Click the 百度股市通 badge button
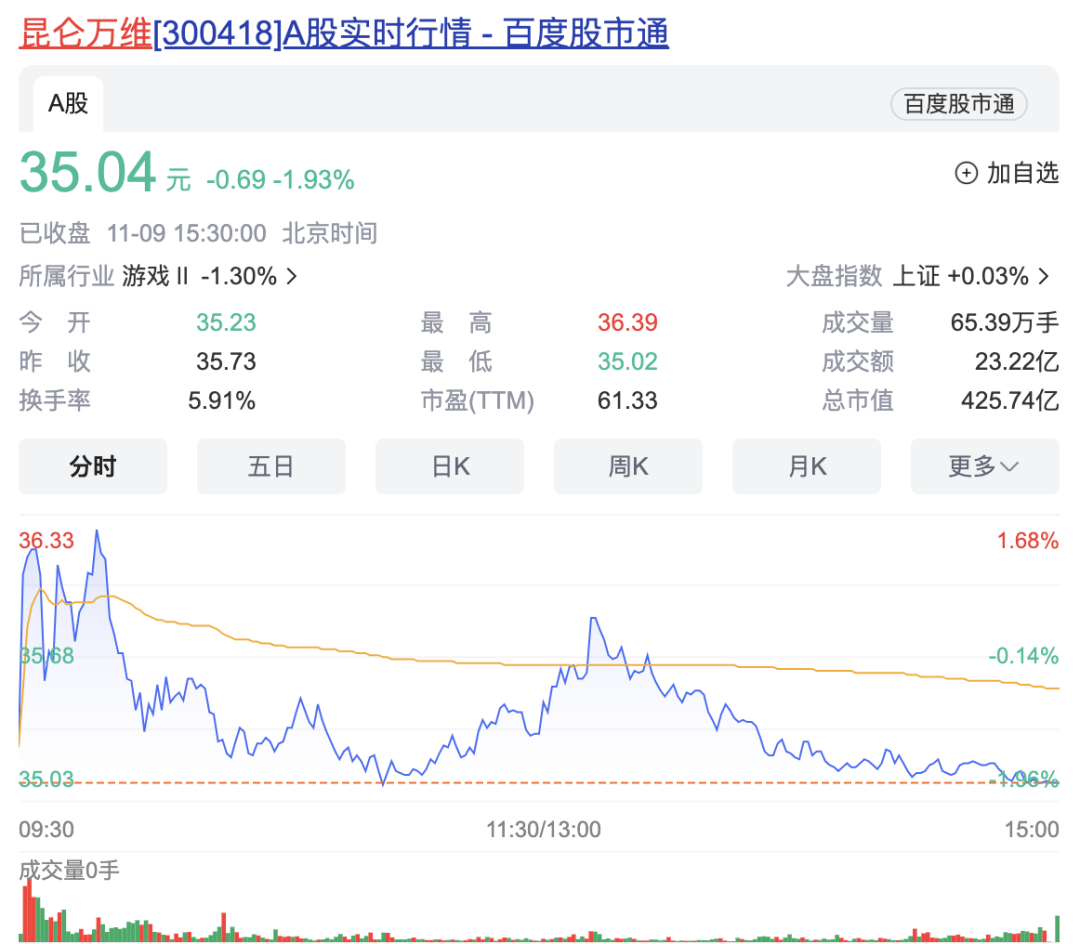Image resolution: width=1080 pixels, height=944 pixels. [x=959, y=104]
